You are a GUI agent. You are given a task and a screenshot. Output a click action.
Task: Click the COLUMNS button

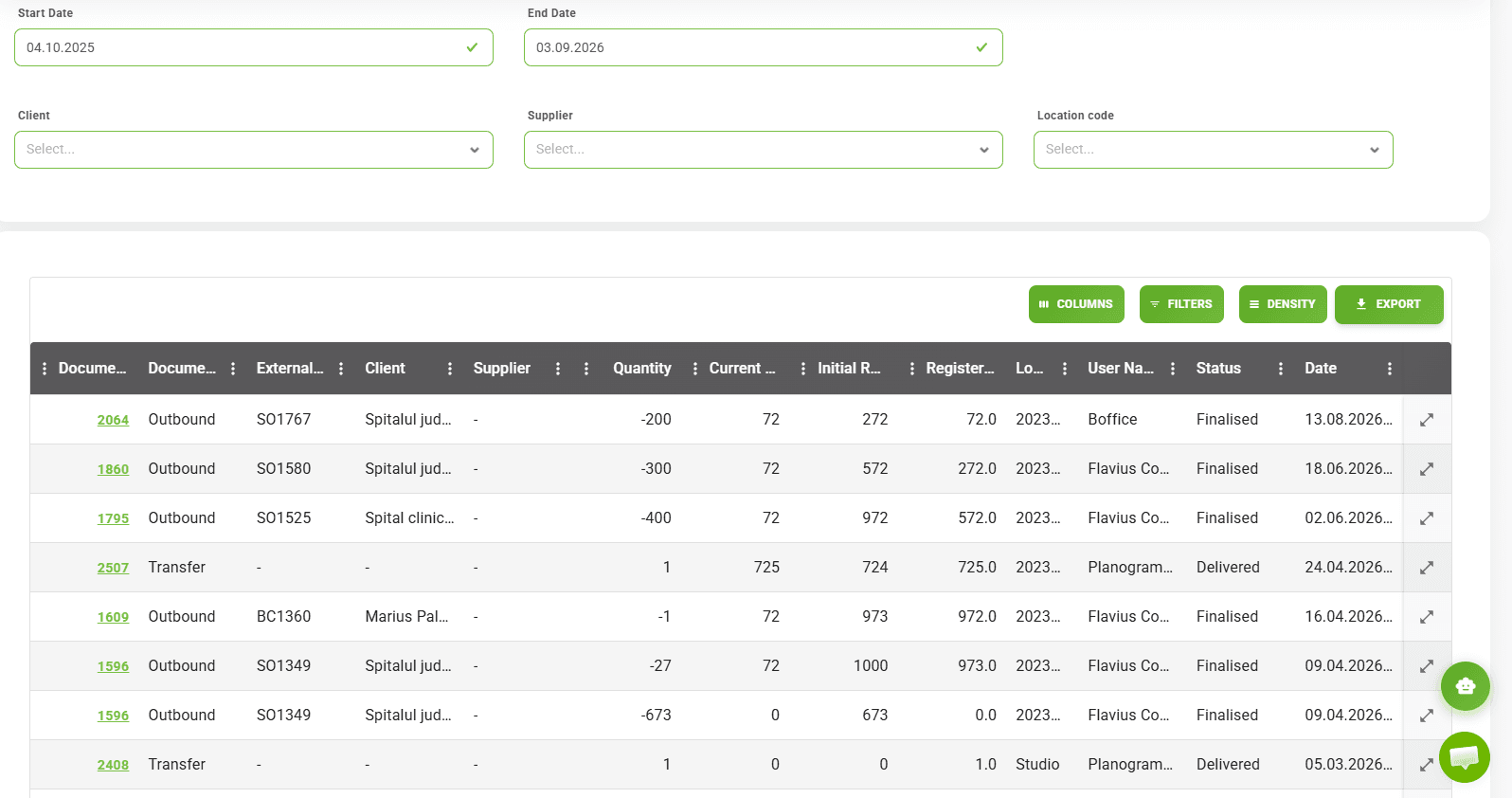(1076, 304)
